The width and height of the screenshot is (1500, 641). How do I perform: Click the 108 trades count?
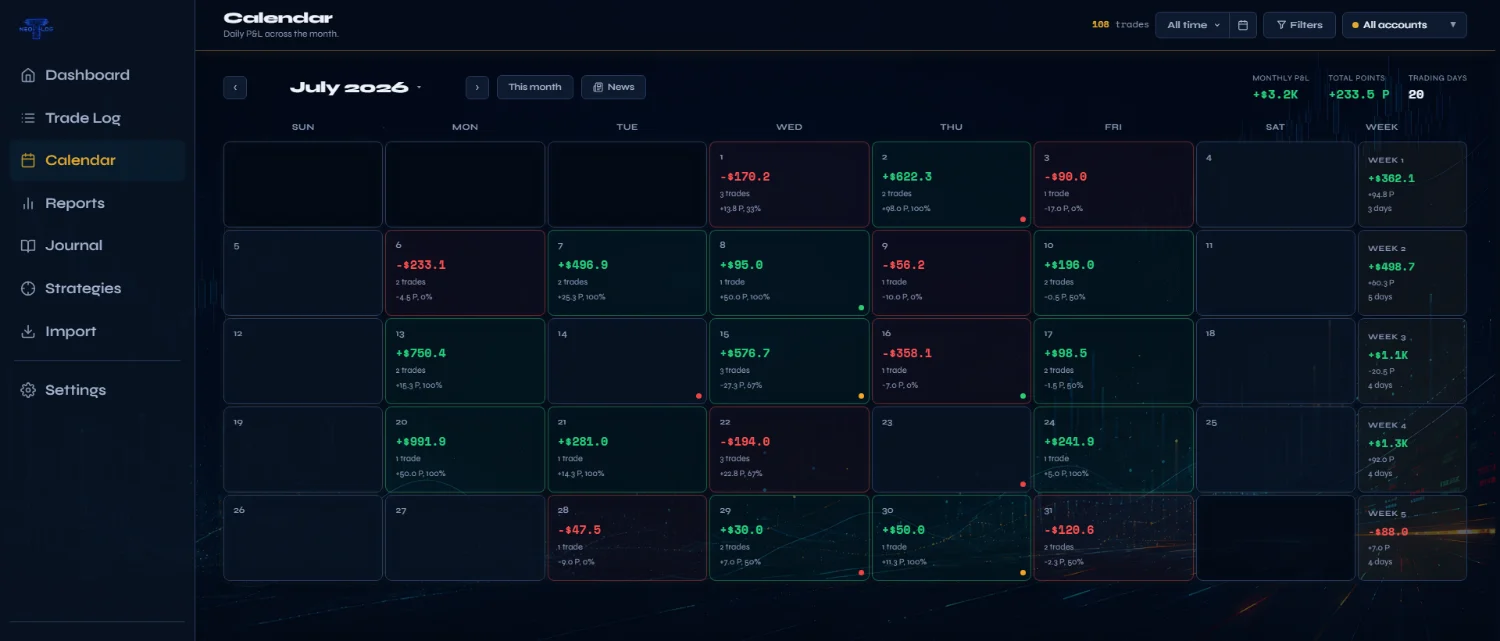point(1120,25)
